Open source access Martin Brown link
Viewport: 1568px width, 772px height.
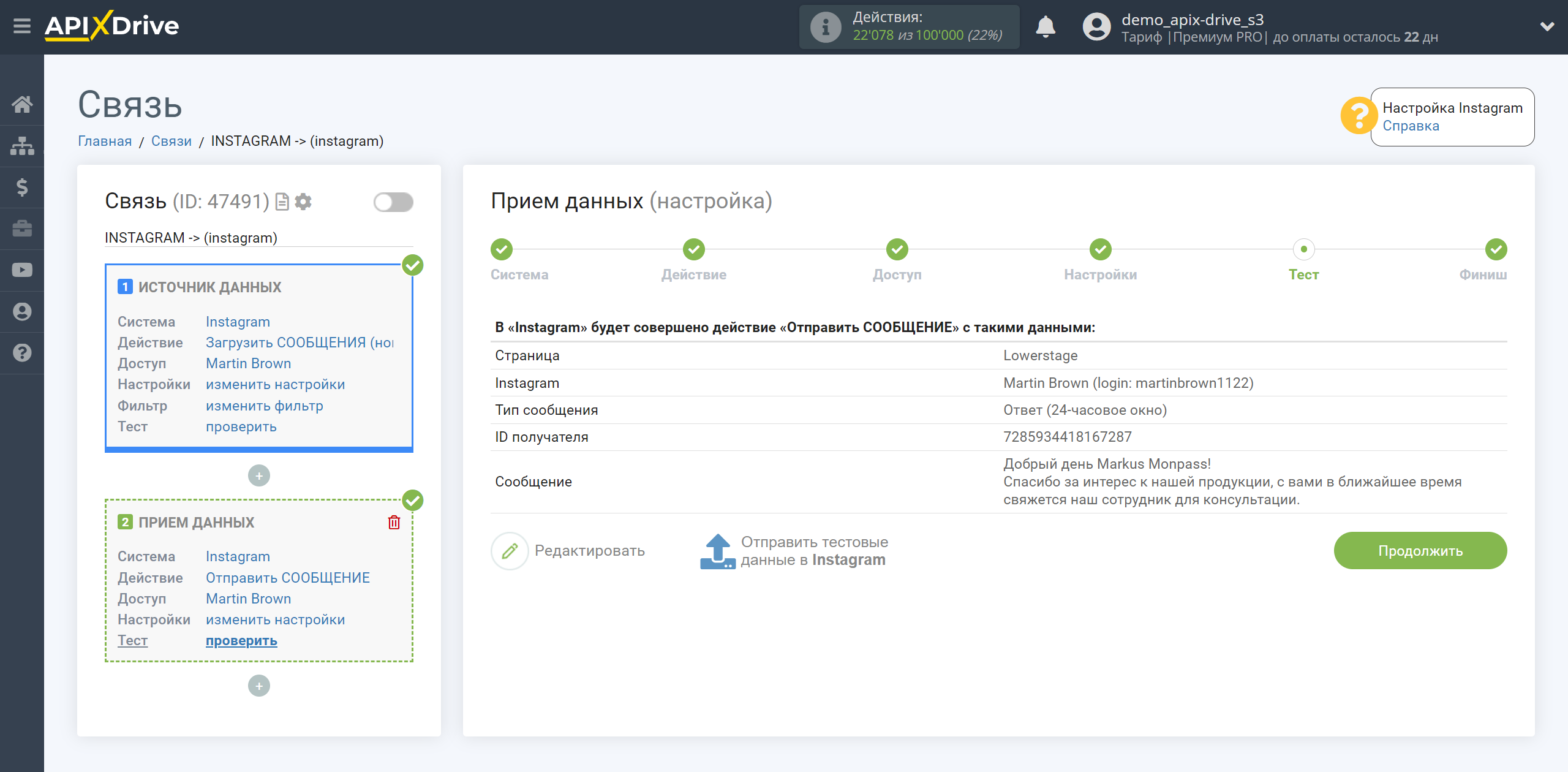pos(248,363)
